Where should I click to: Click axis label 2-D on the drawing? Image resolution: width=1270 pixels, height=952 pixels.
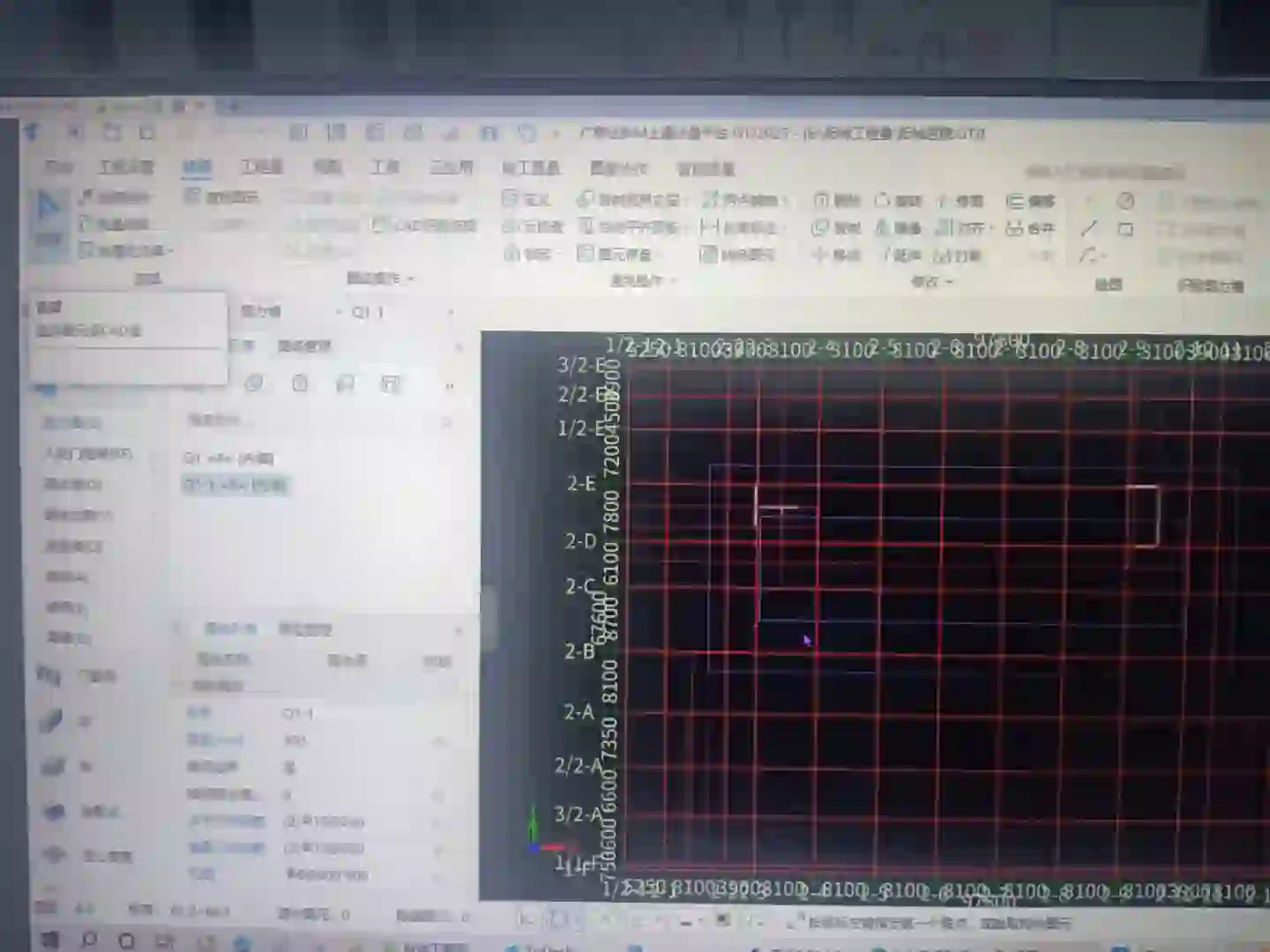coord(580,540)
